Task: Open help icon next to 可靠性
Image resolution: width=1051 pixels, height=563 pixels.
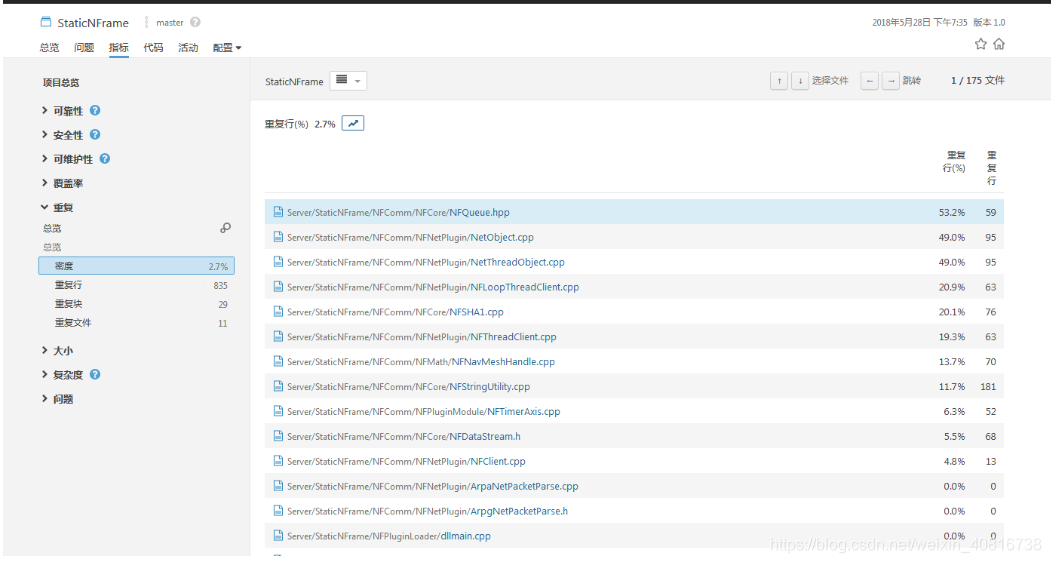Action: coord(95,110)
